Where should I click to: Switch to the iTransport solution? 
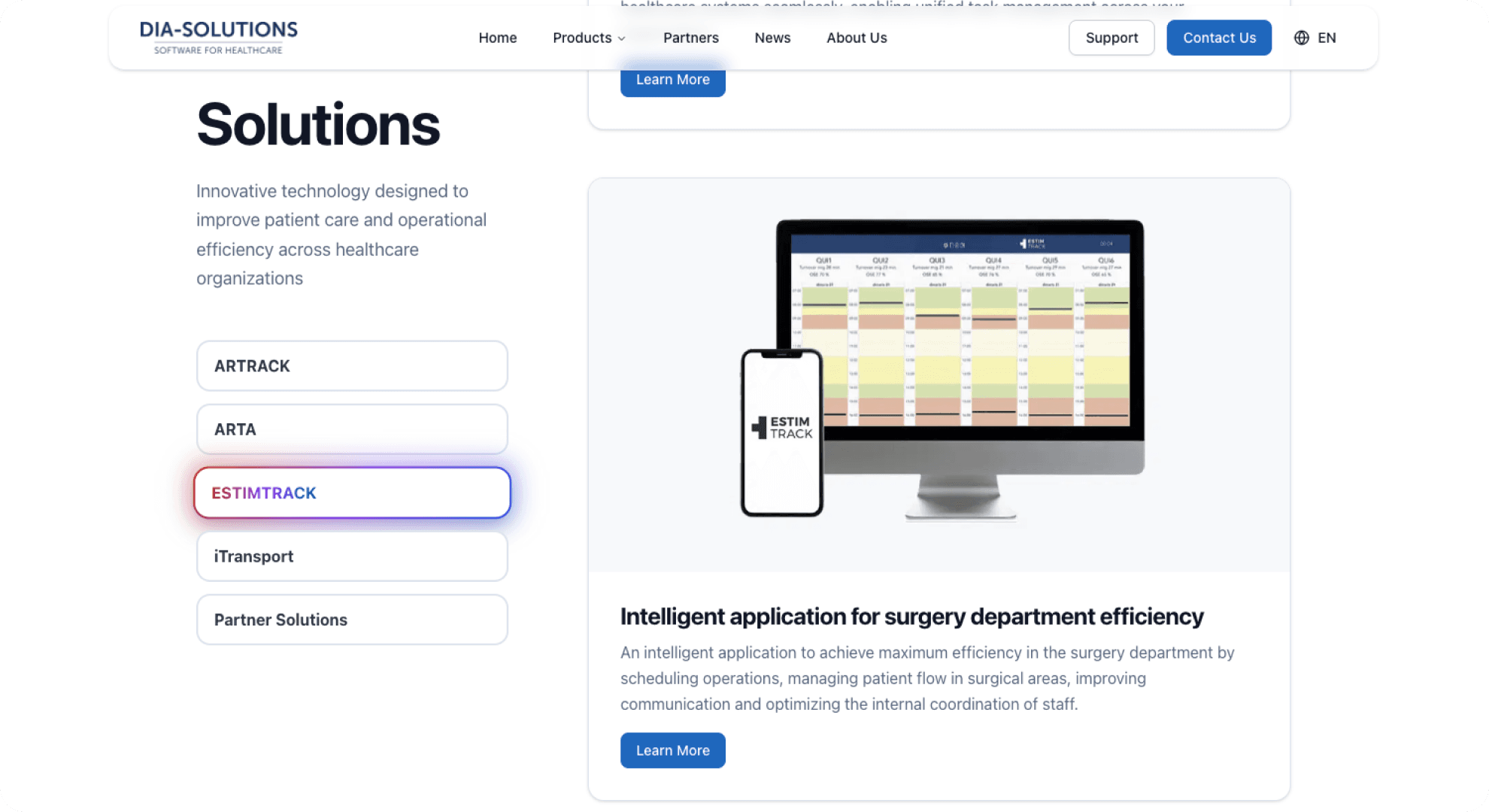[351, 556]
